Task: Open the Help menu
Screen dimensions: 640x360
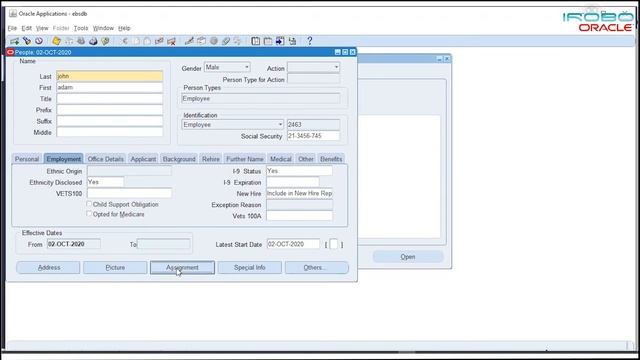Action: click(x=124, y=28)
